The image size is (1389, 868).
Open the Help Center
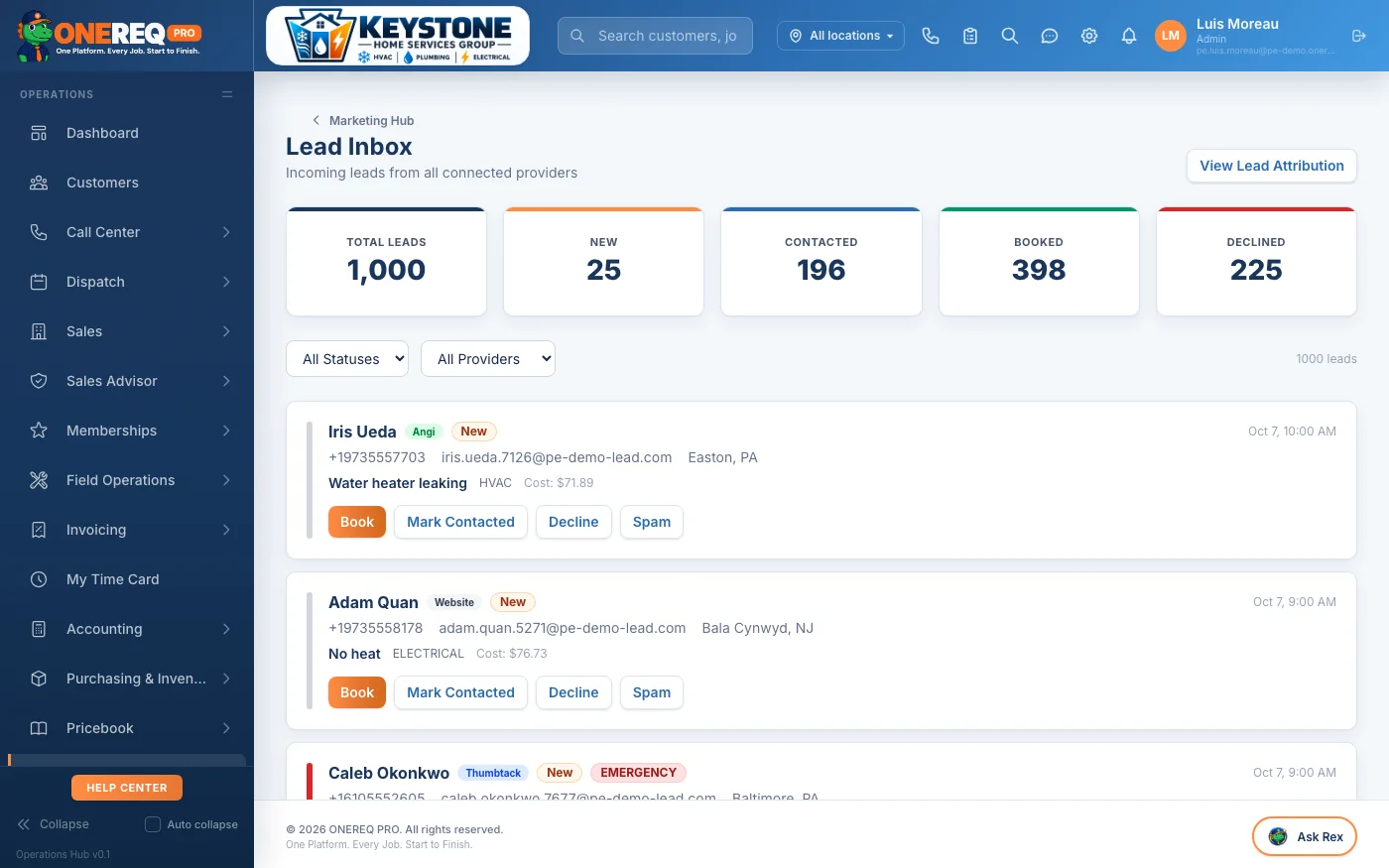tap(127, 788)
